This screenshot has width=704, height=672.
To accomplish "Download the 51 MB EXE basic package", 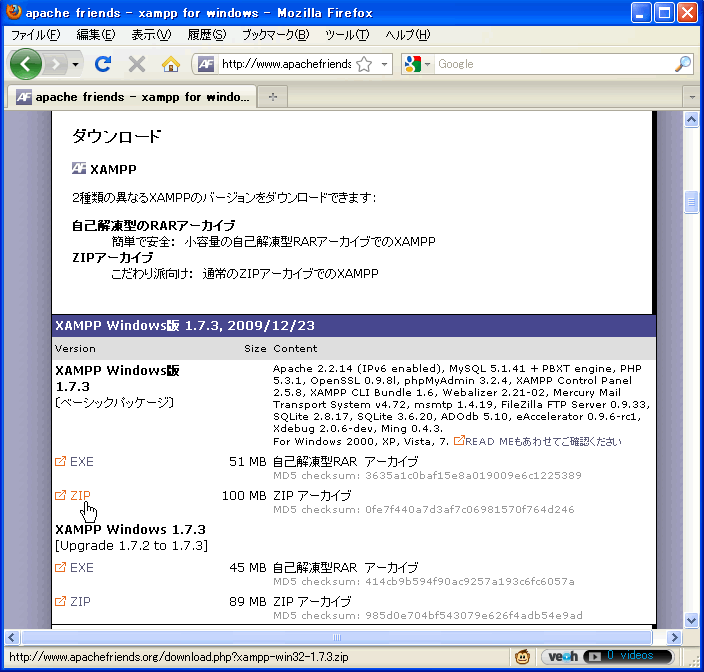I will (81, 461).
